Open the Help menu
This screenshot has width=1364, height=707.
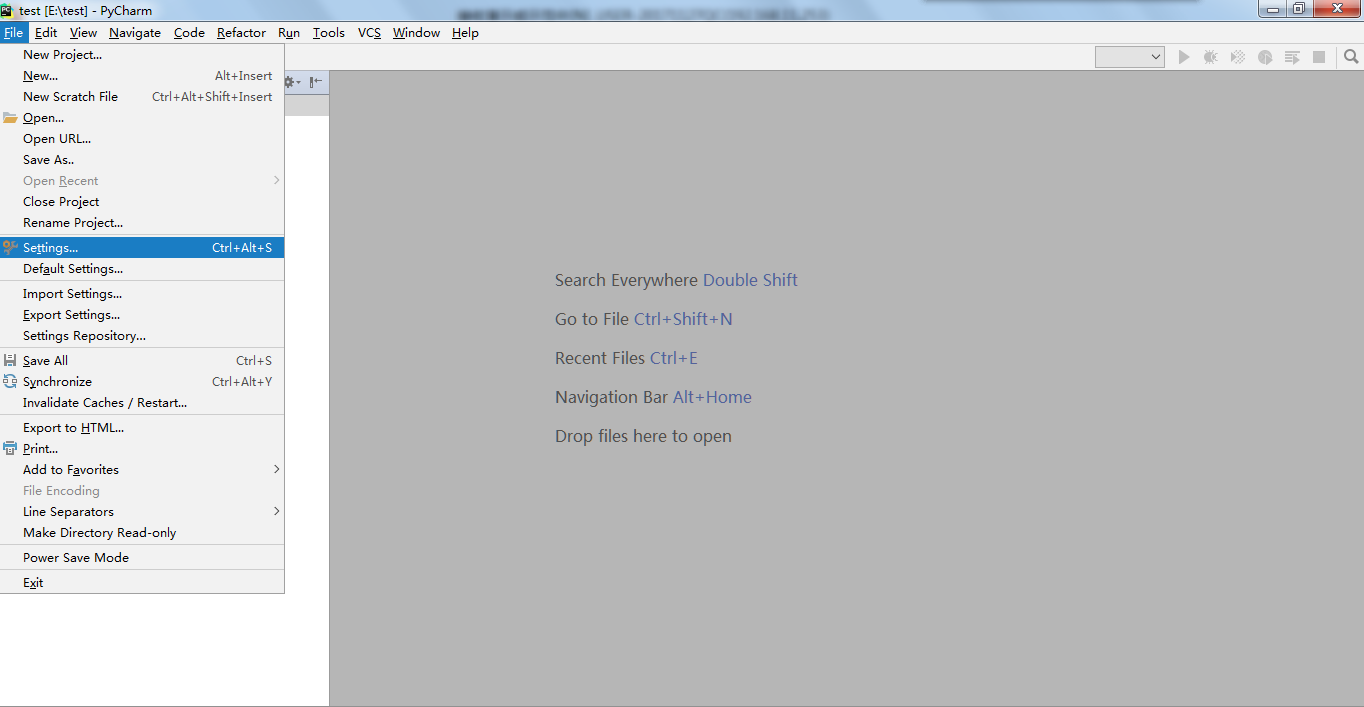pyautogui.click(x=465, y=33)
